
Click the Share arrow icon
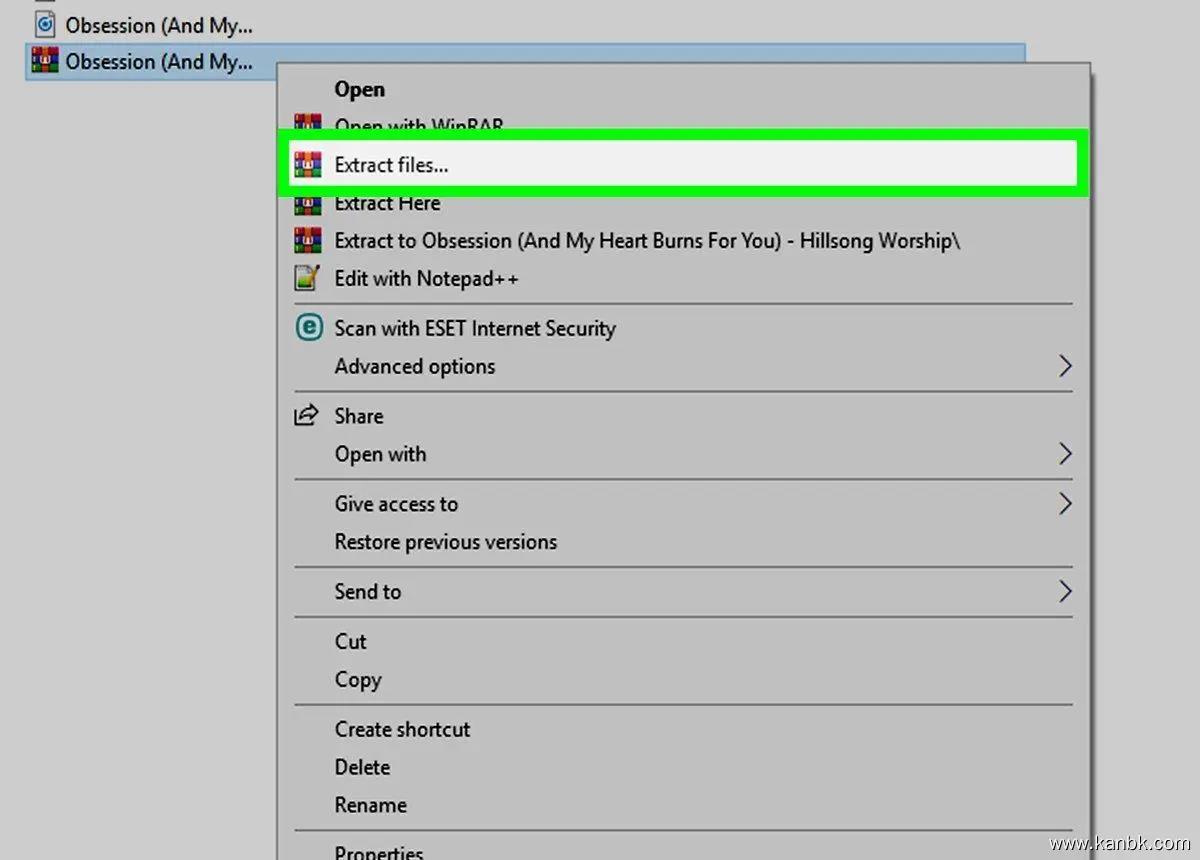pyautogui.click(x=306, y=416)
